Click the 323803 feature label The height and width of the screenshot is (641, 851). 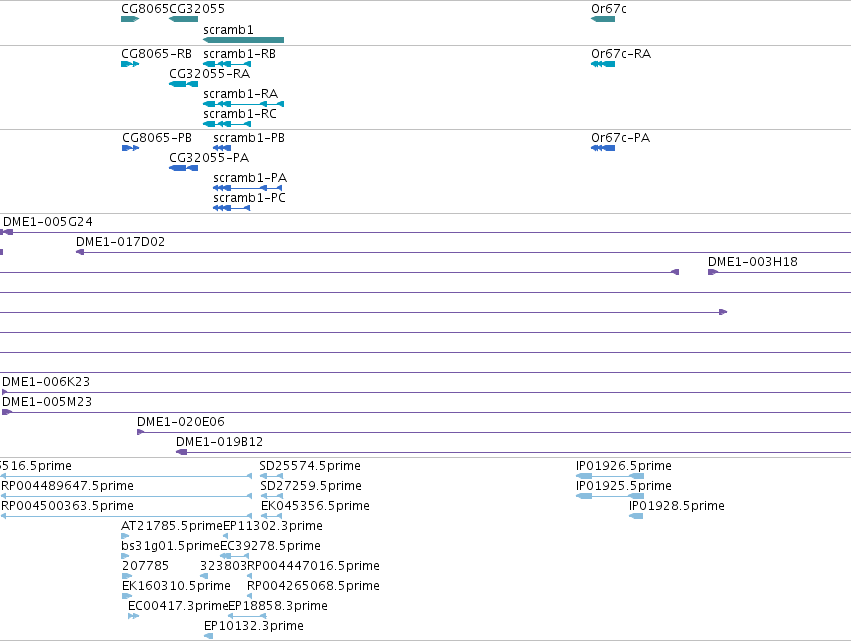(223, 567)
